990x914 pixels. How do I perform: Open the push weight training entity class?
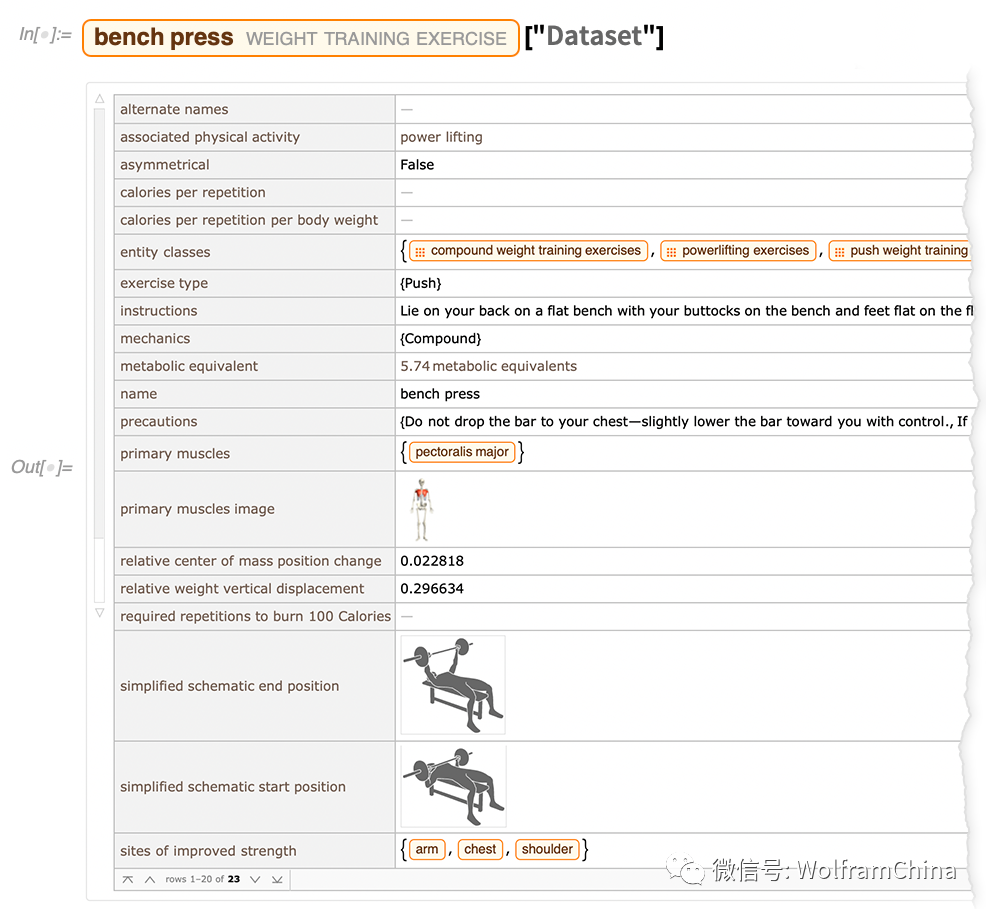(900, 251)
